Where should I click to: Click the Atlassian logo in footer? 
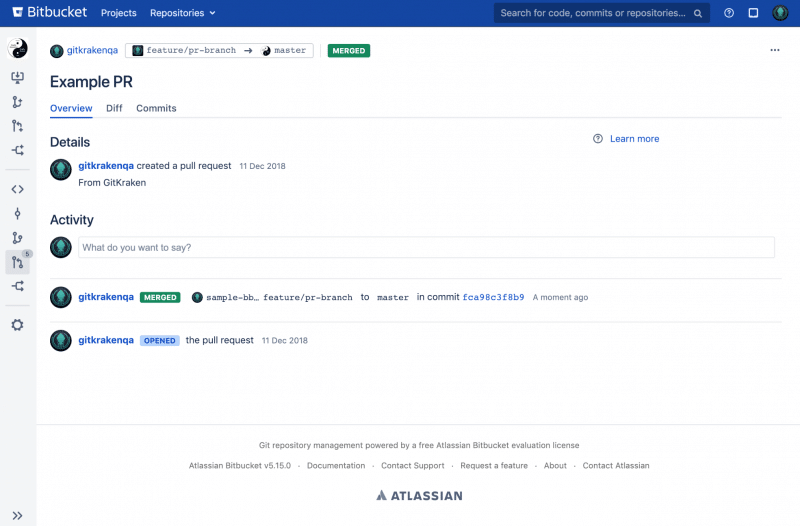click(x=419, y=495)
